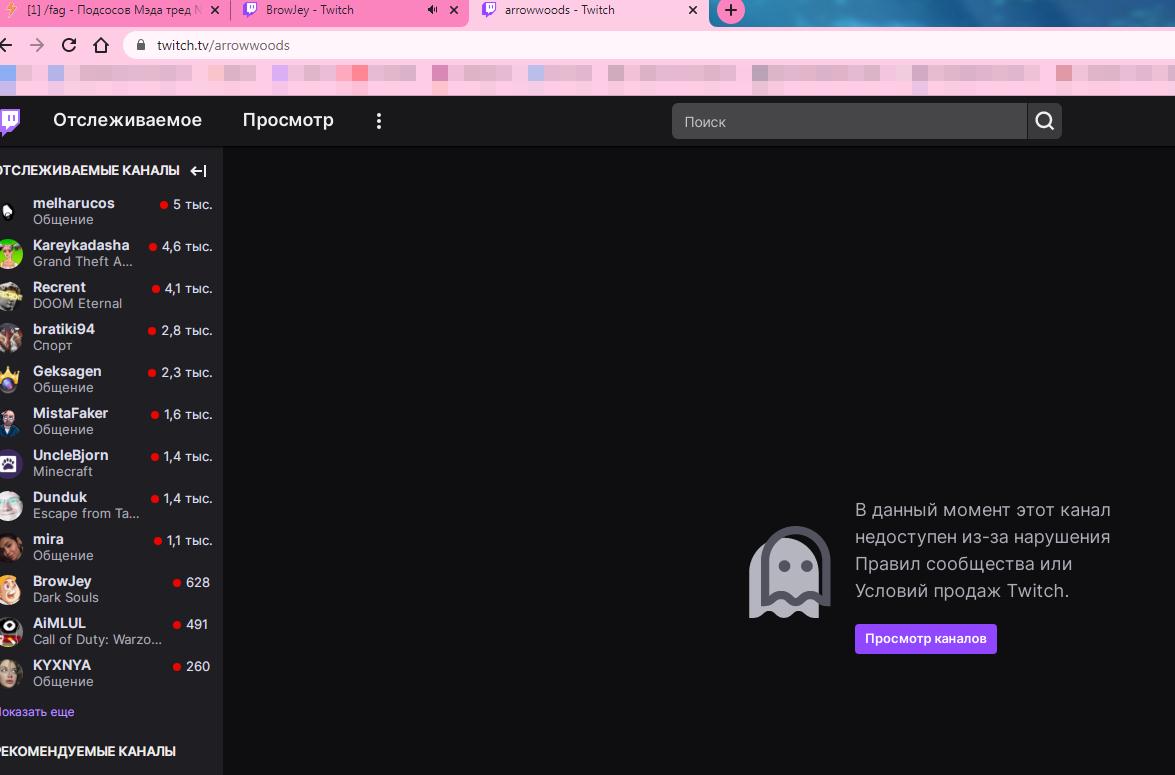Screen dimensions: 1175x775
Task: Open UncleBjorn channel avatar
Action: pyautogui.click(x=9, y=463)
